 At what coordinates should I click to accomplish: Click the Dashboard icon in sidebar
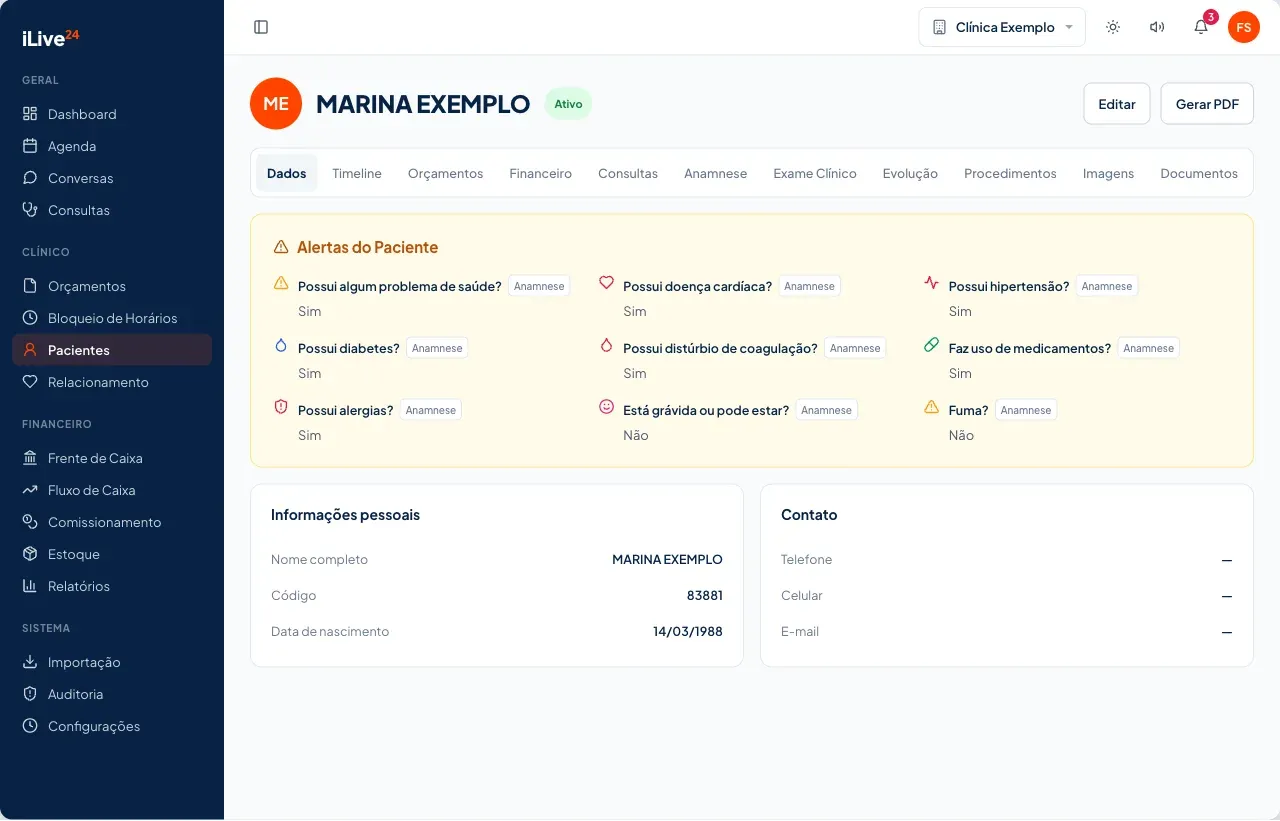pyautogui.click(x=30, y=114)
